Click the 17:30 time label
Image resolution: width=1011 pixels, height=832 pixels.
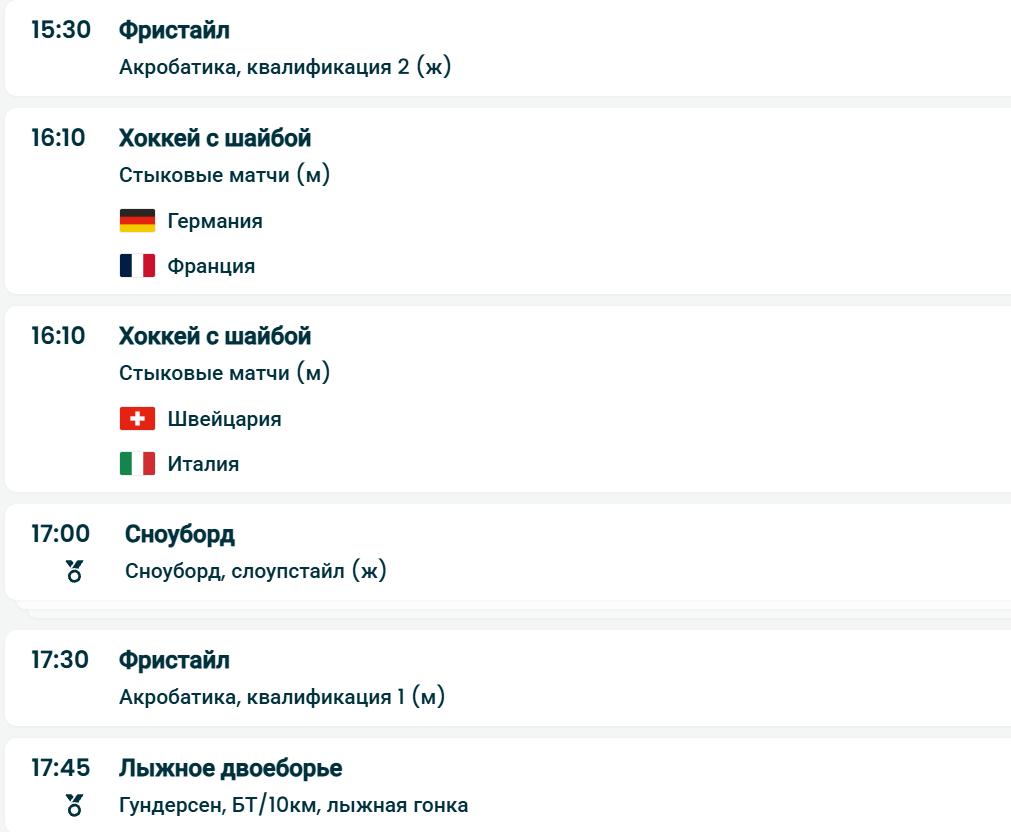(x=60, y=660)
